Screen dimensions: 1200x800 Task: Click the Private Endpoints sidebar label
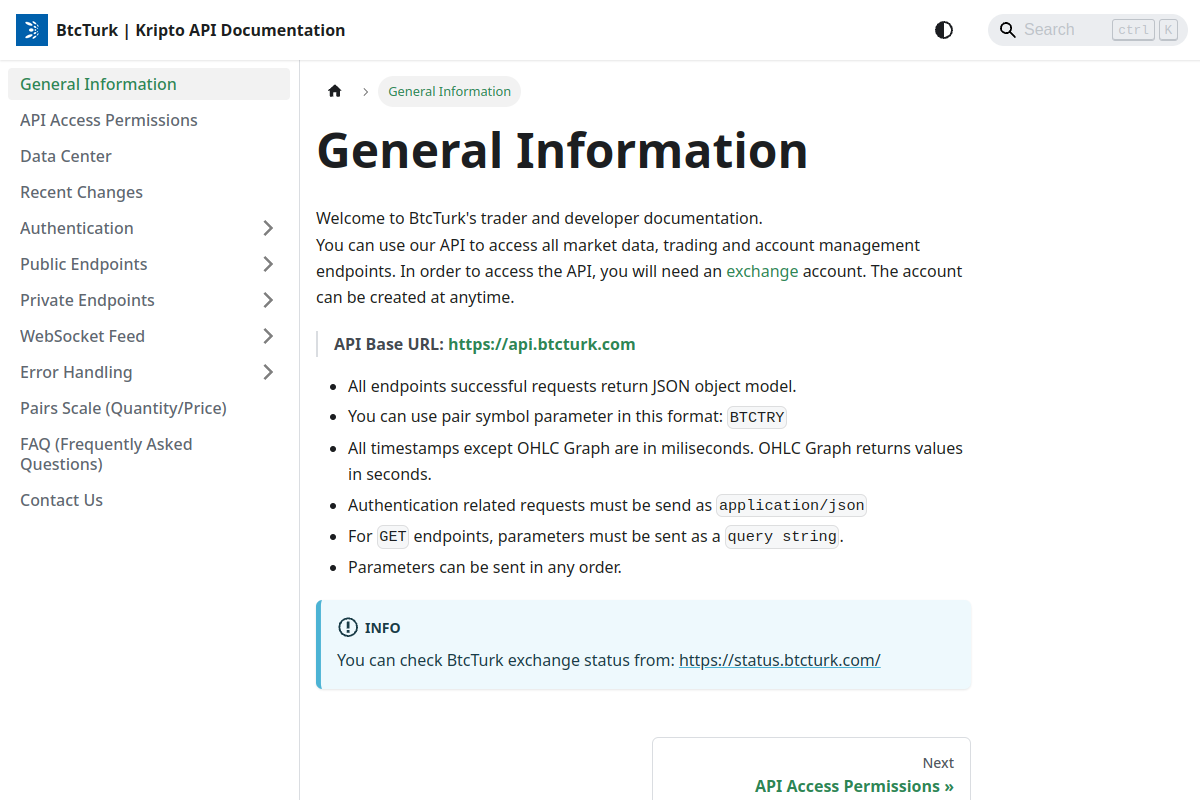pyautogui.click(x=87, y=300)
